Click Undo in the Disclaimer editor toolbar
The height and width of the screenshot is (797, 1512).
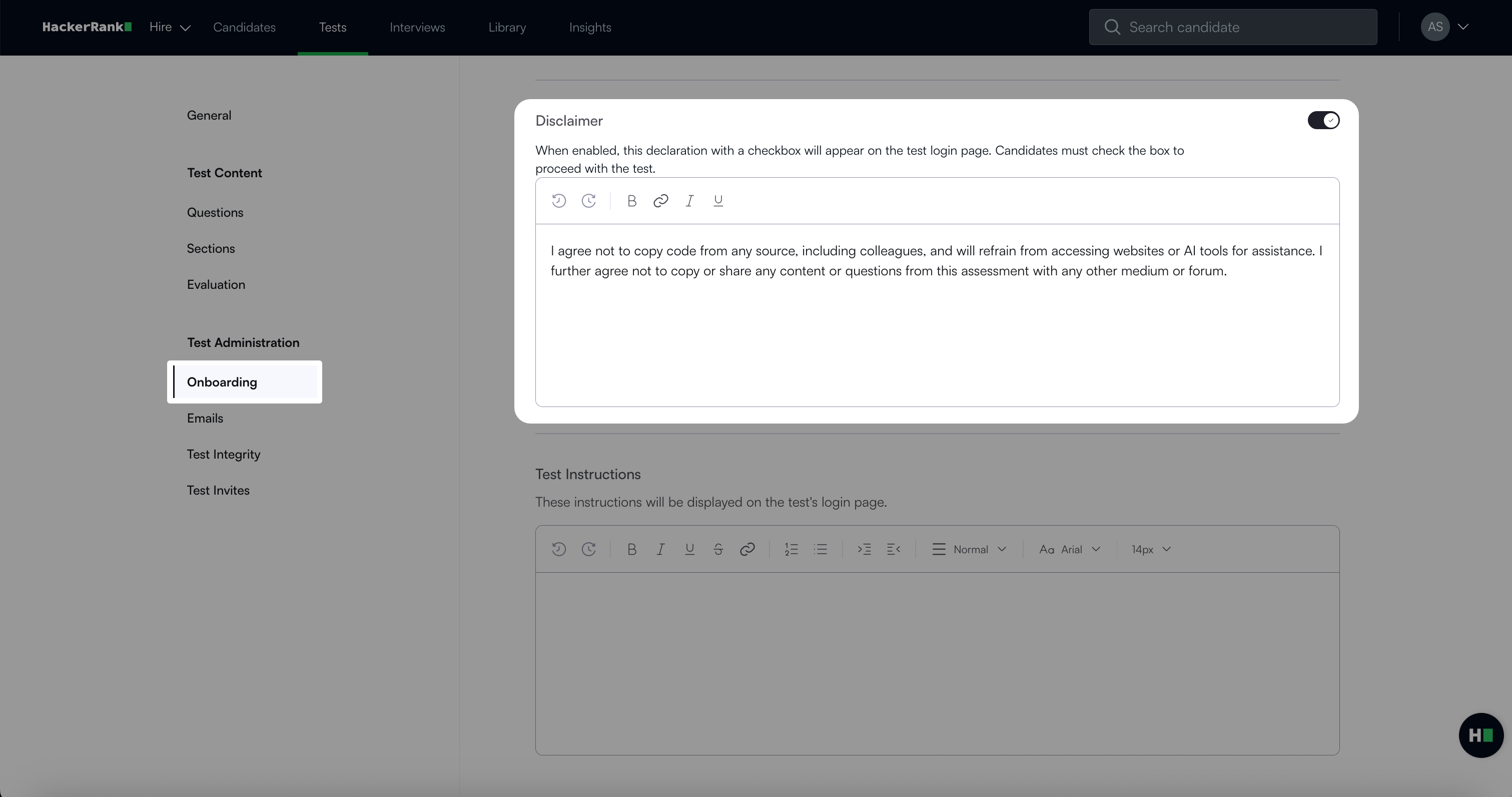(559, 201)
